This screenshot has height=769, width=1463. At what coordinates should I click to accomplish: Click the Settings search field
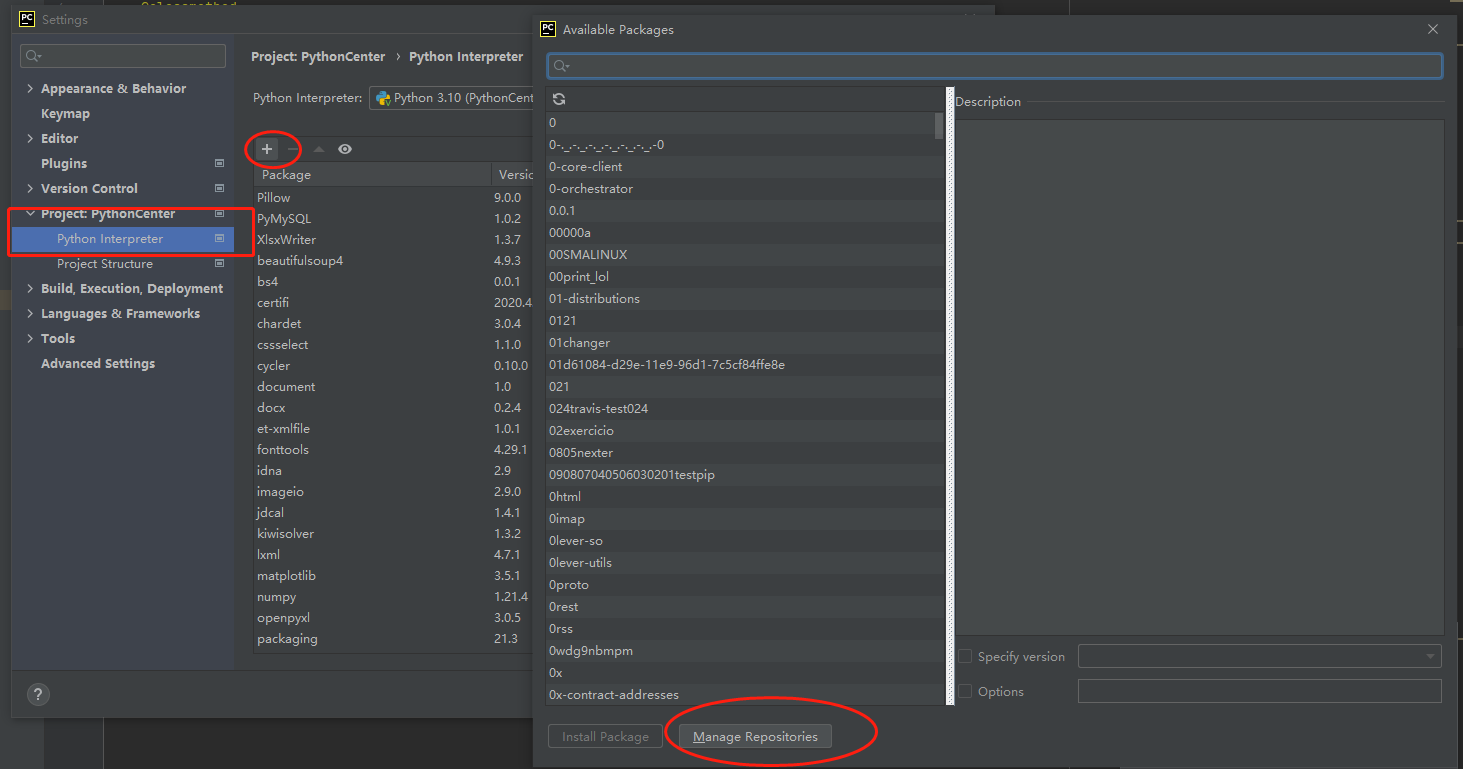(x=123, y=56)
